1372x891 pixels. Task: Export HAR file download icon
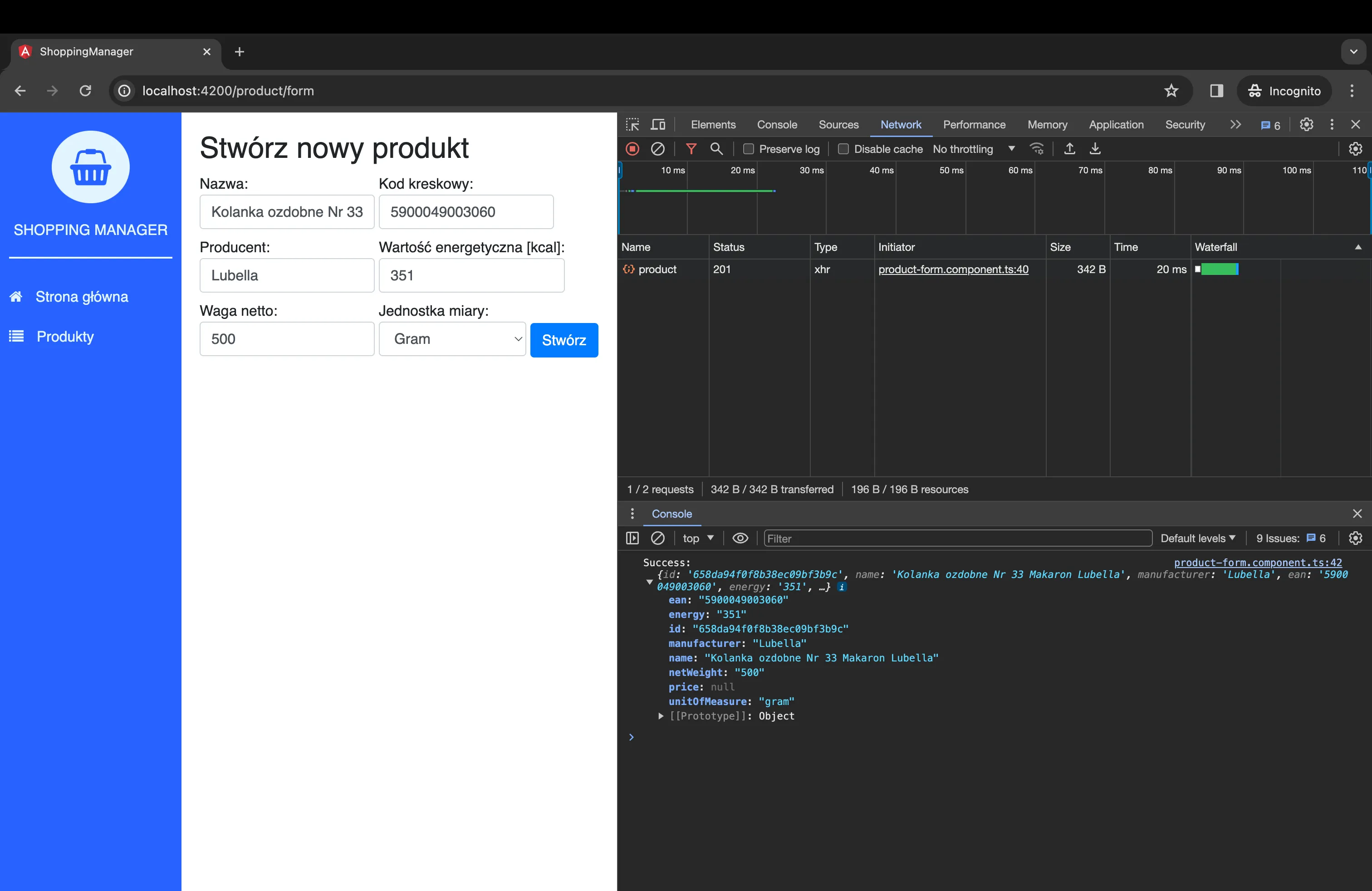click(1095, 149)
